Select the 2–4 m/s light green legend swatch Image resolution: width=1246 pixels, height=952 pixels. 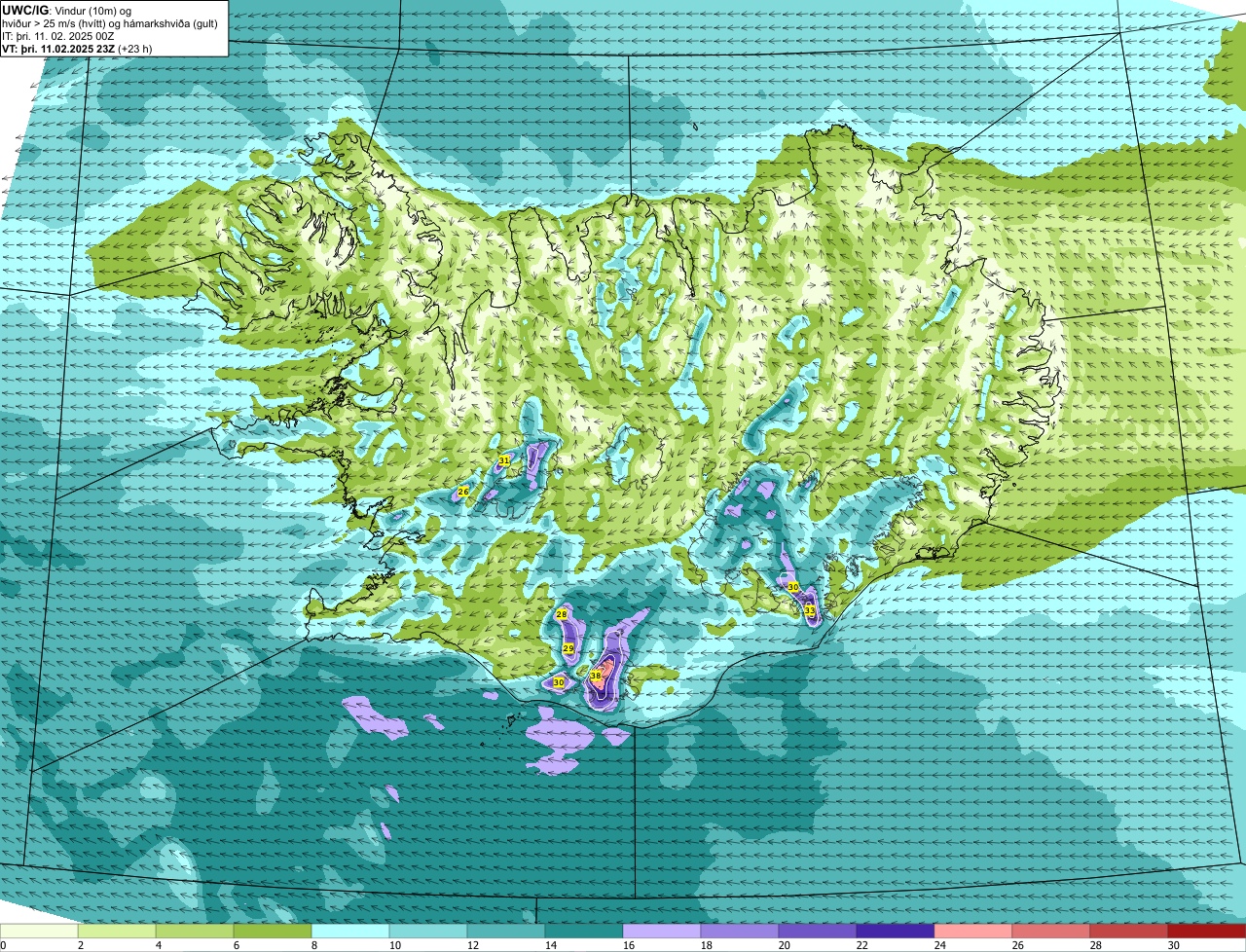tap(117, 931)
